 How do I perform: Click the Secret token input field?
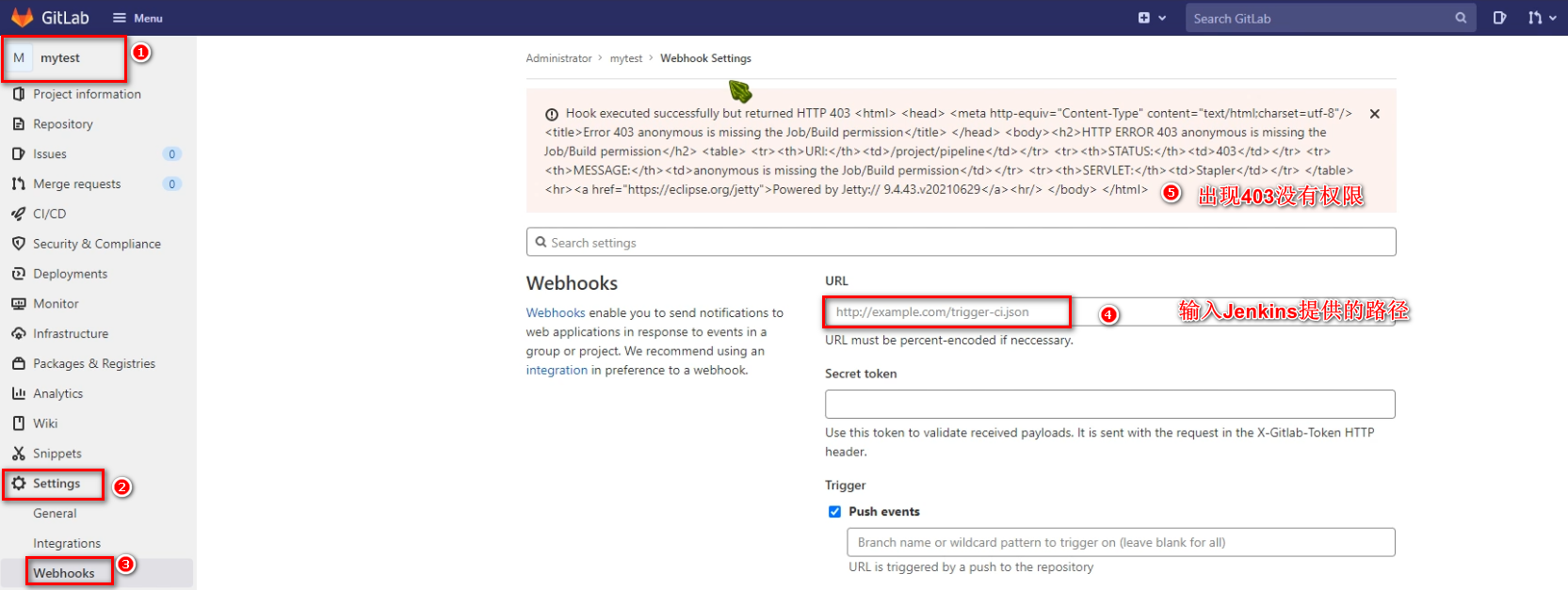[1109, 404]
